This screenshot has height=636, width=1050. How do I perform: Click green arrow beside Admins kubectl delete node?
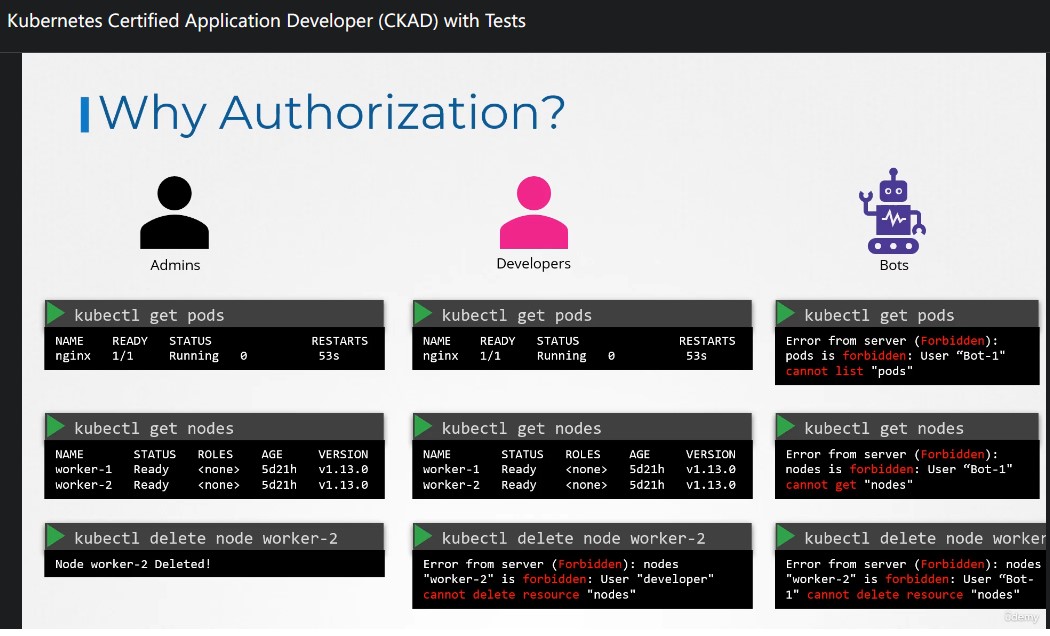click(x=56, y=536)
